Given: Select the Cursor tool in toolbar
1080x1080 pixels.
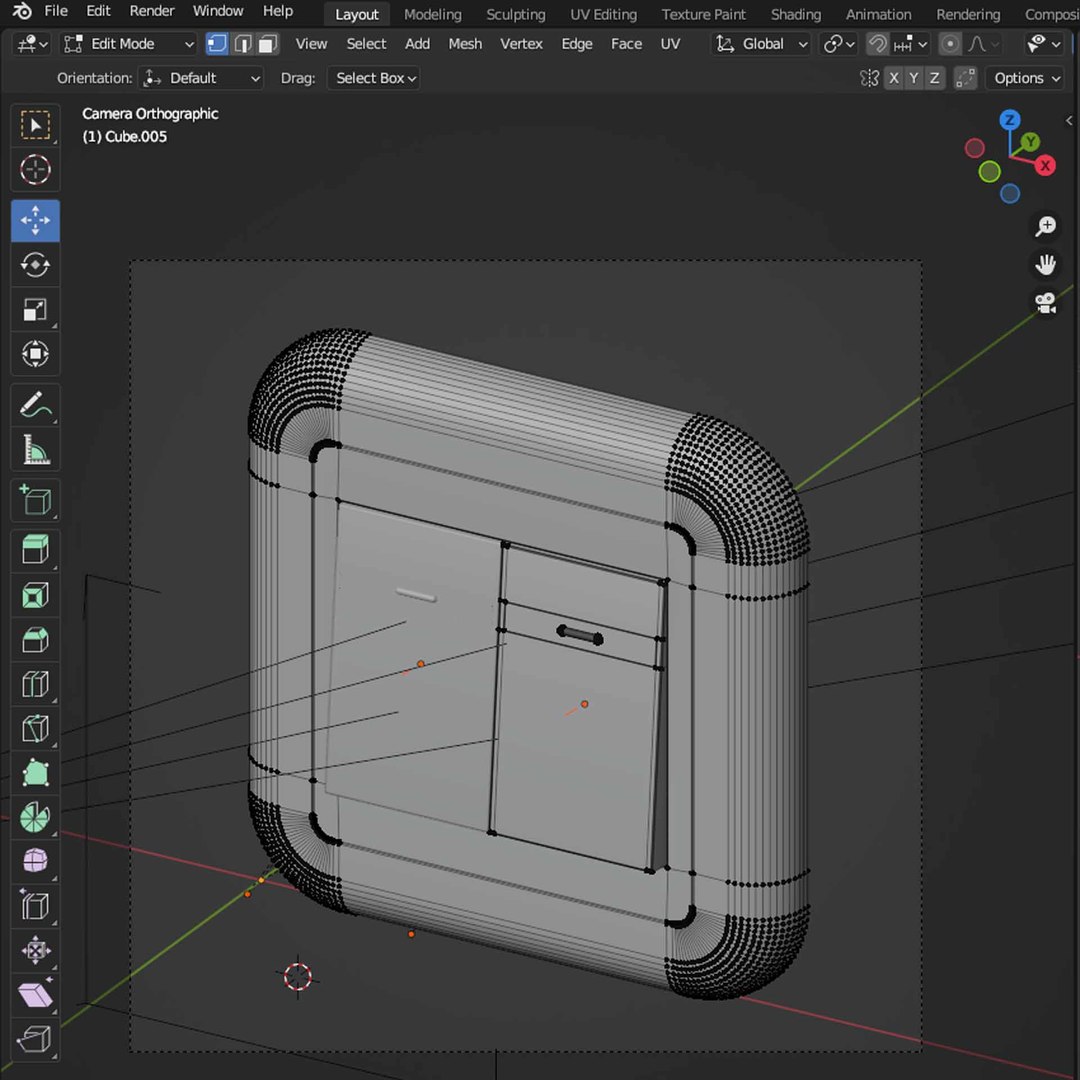Looking at the screenshot, I should tap(35, 170).
